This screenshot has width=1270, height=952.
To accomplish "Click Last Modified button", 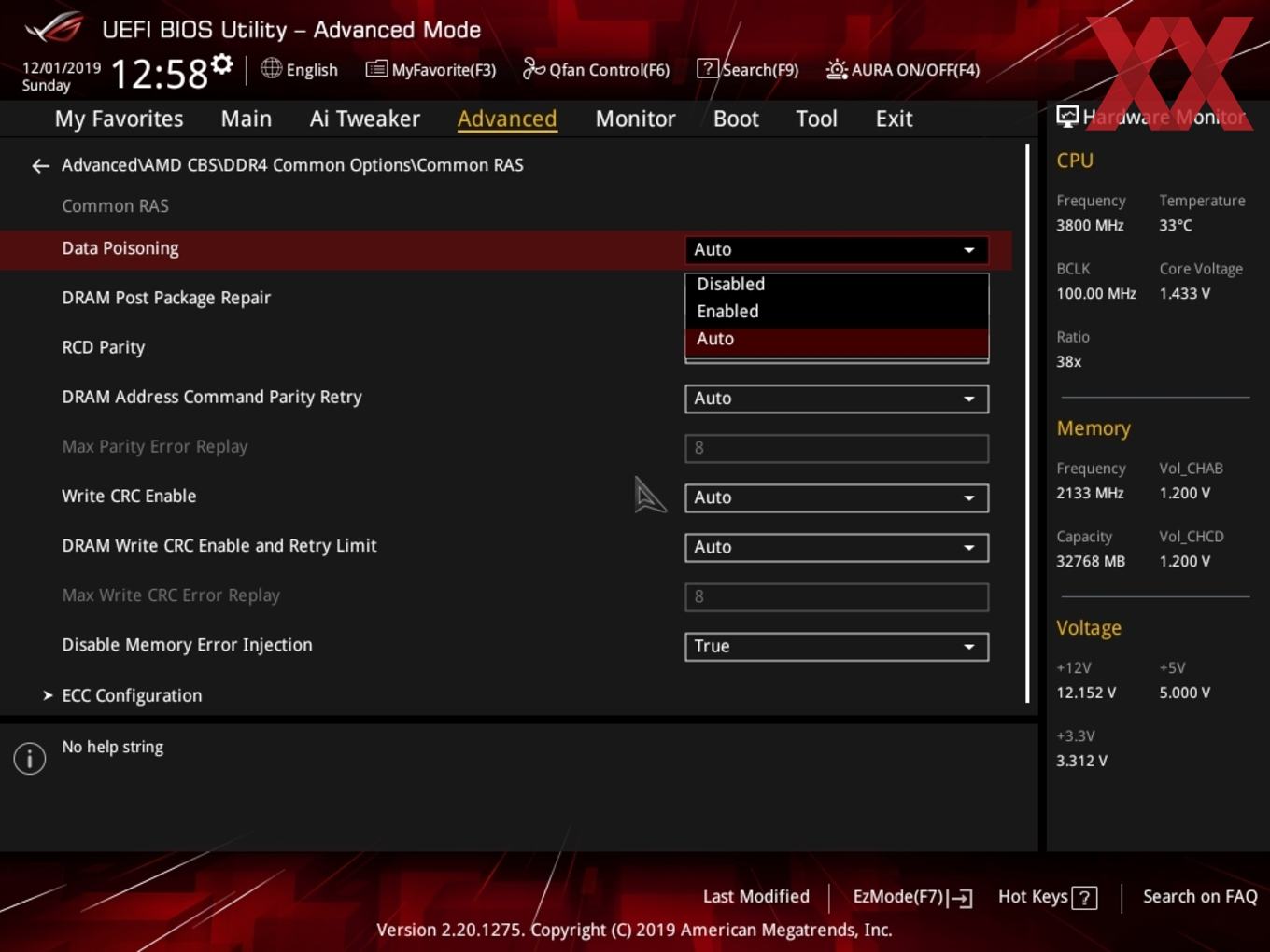I will point(756,897).
